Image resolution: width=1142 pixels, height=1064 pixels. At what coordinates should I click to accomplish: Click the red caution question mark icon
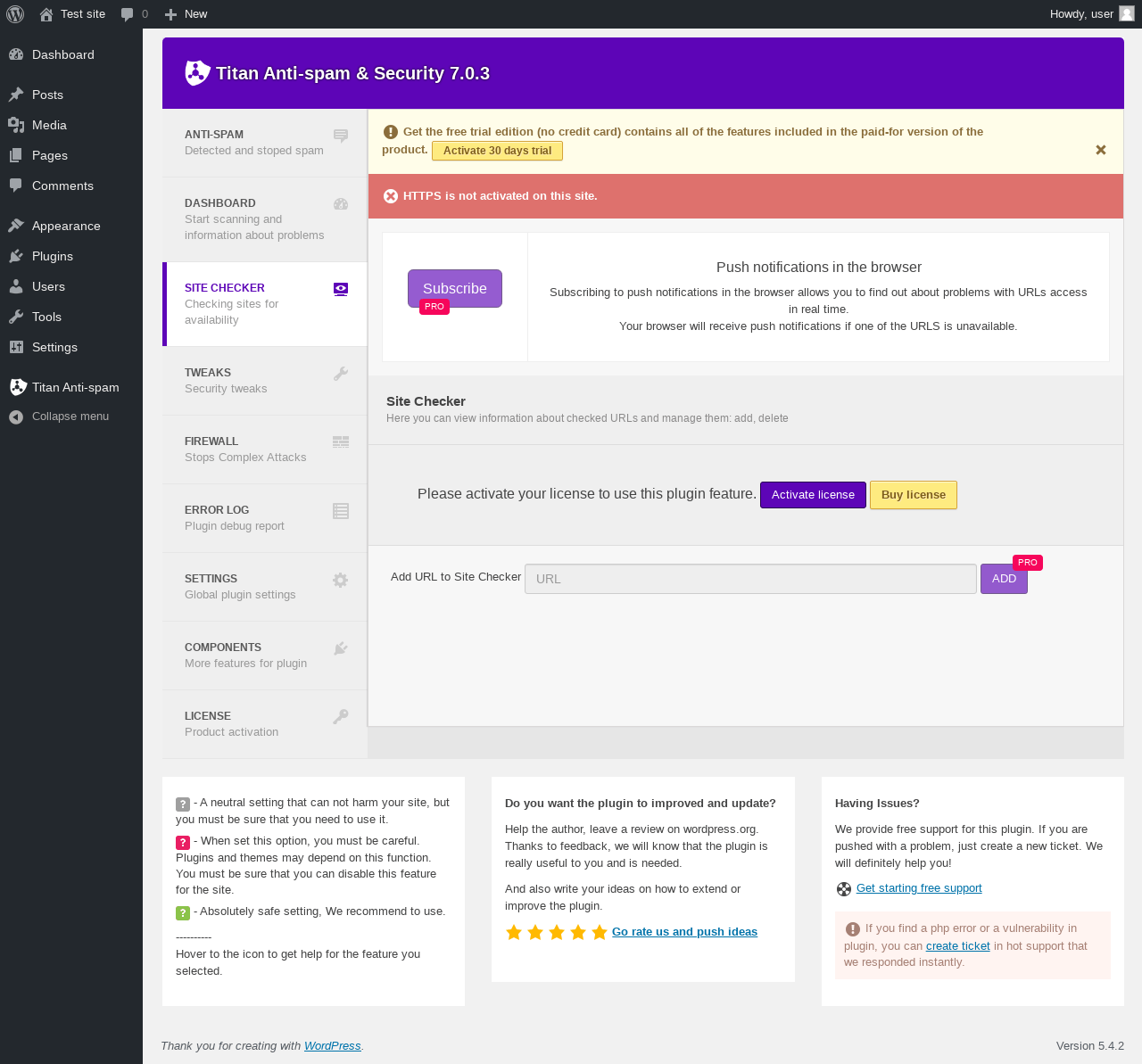tap(183, 842)
